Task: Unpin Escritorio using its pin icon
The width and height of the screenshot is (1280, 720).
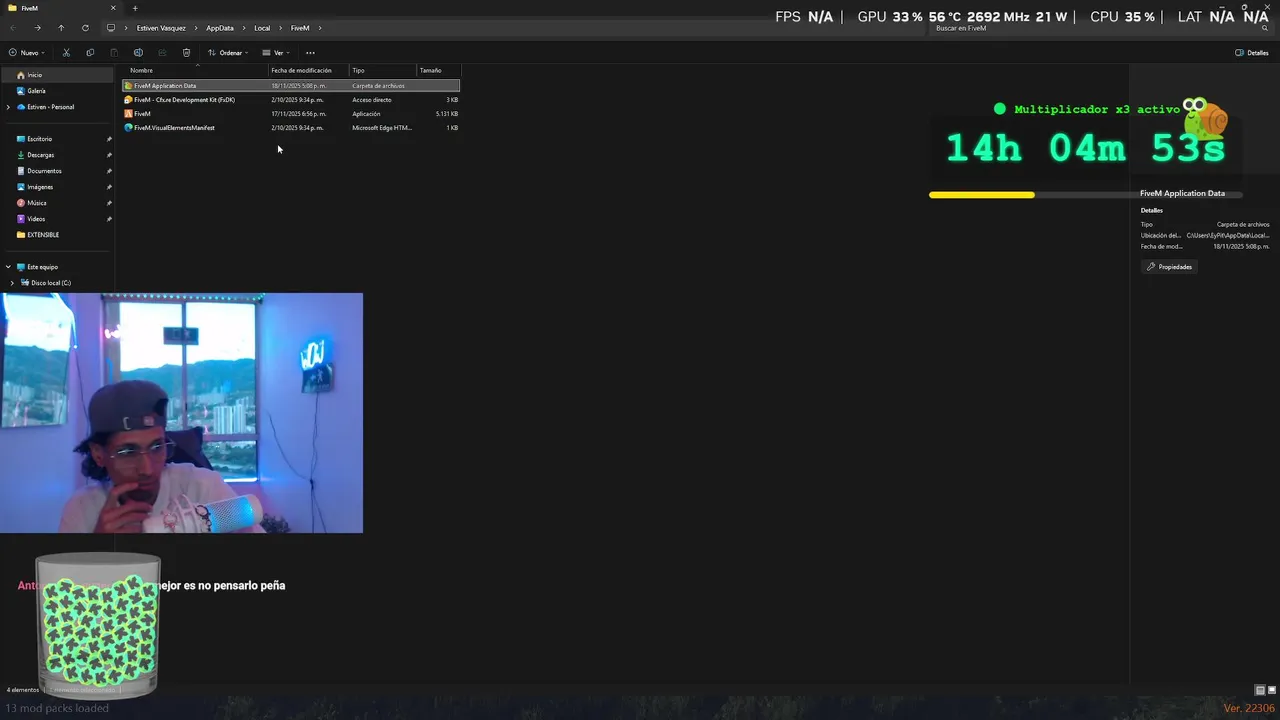Action: [x=109, y=139]
